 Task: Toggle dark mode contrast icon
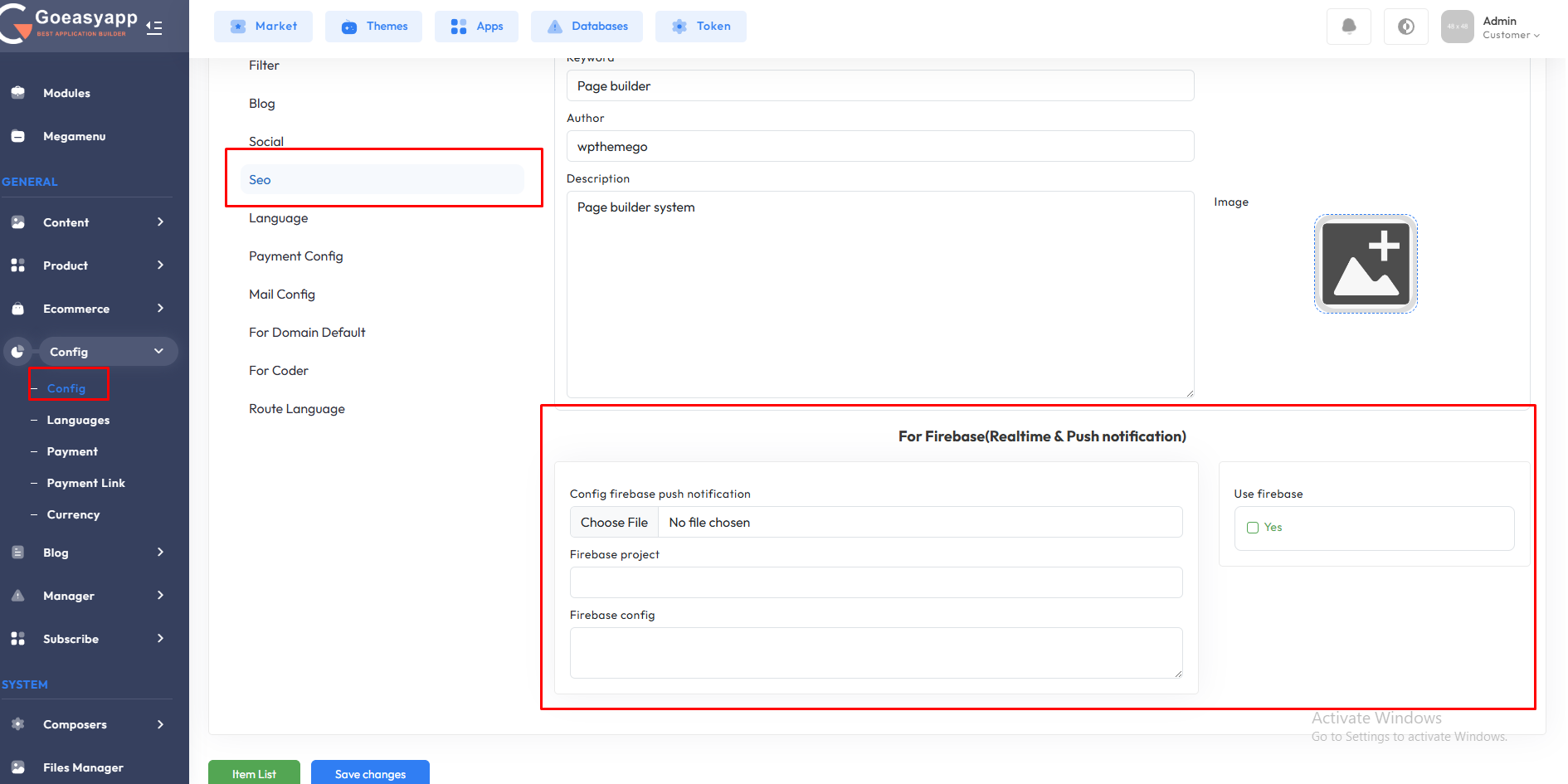1405,27
